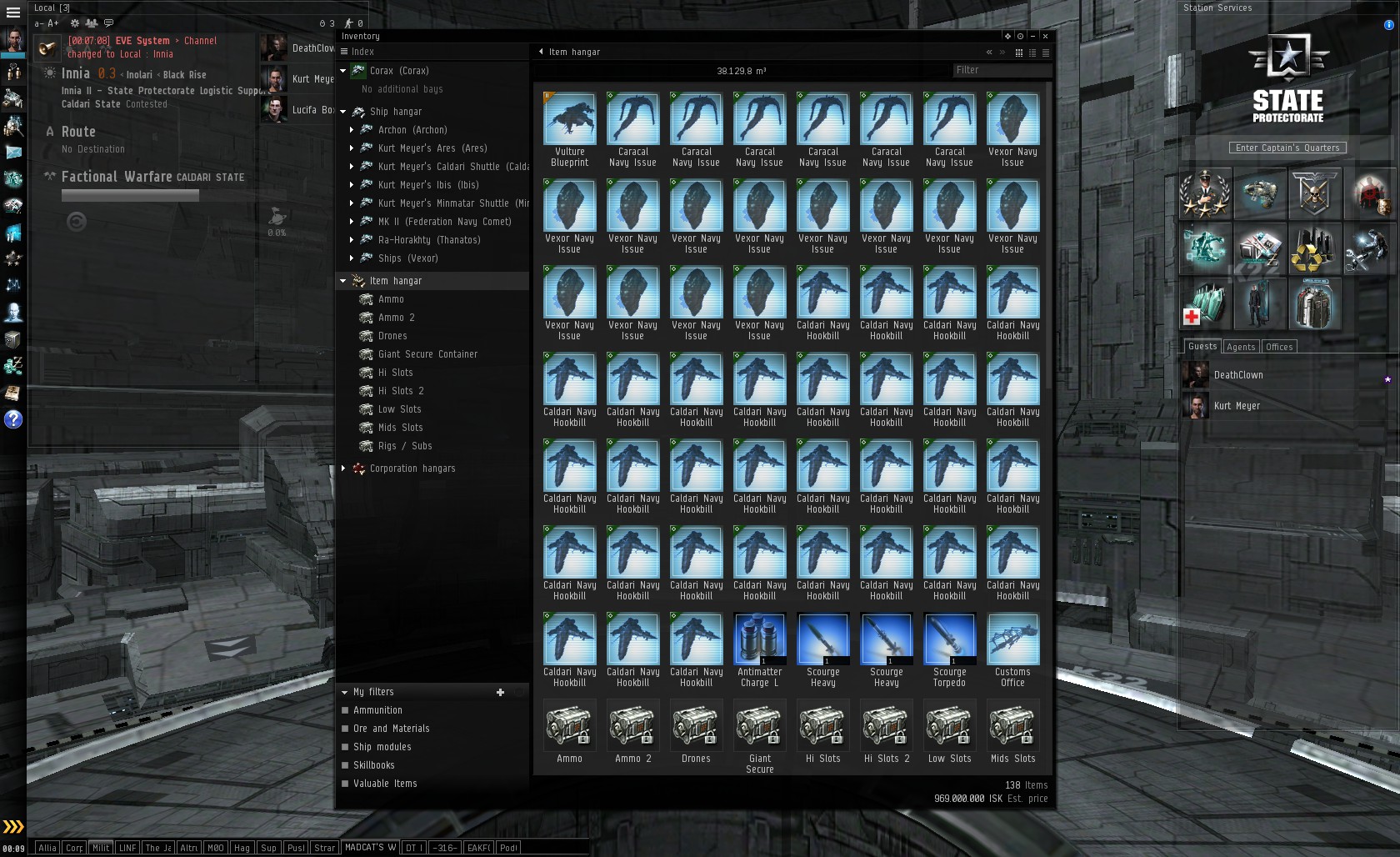Viewport: 1400px width, 857px height.
Task: Open the Mail envelope icon in the Neocom
Action: [x=13, y=152]
